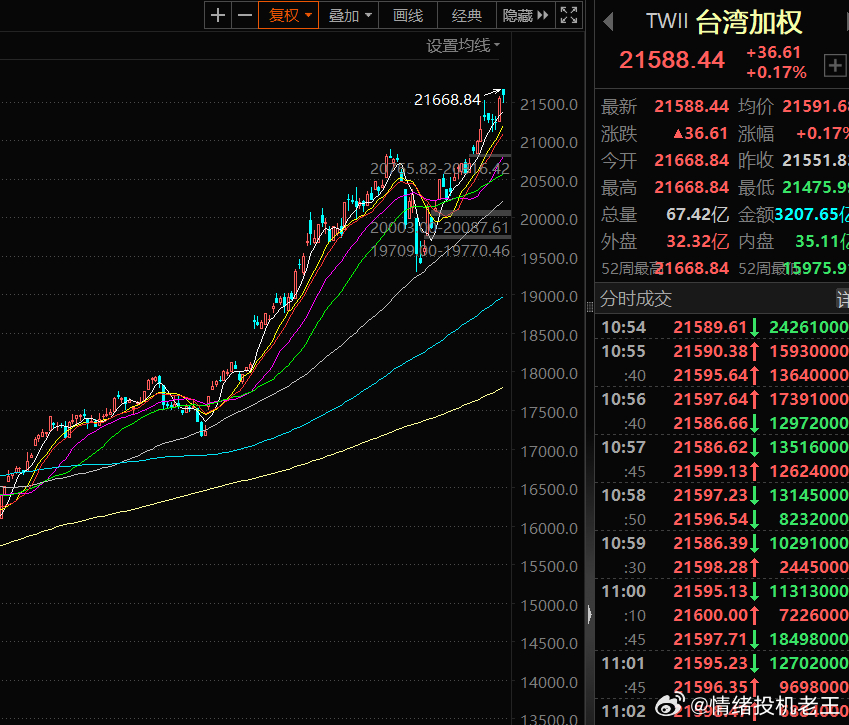Zoom out the chart with the minus button
Screen dimensions: 849x725
245,15
